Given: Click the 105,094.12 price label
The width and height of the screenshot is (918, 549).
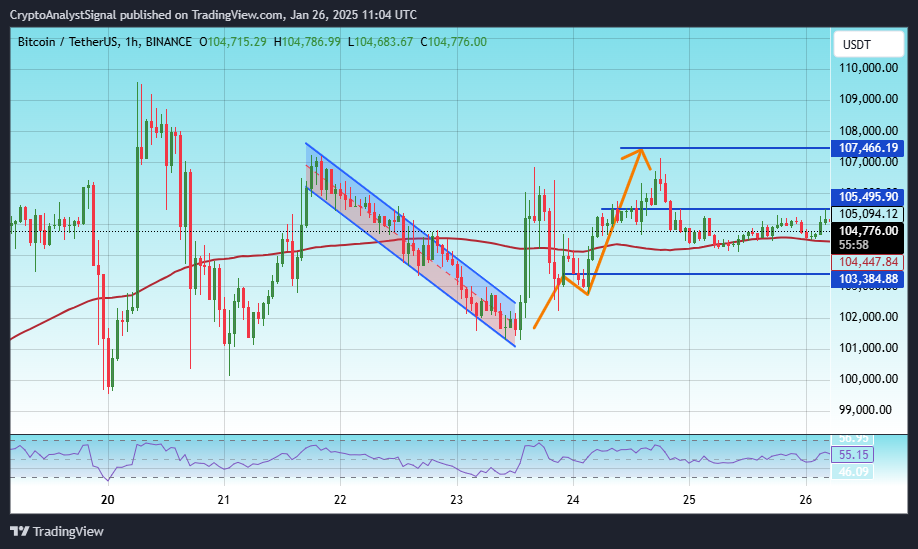Looking at the screenshot, I should click(867, 214).
